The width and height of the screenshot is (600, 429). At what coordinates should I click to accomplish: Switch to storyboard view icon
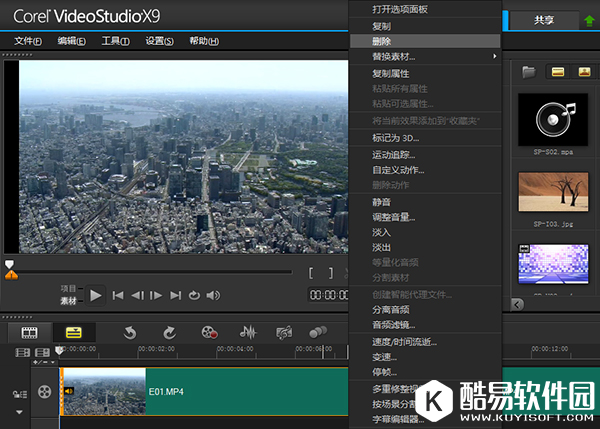pos(29,332)
